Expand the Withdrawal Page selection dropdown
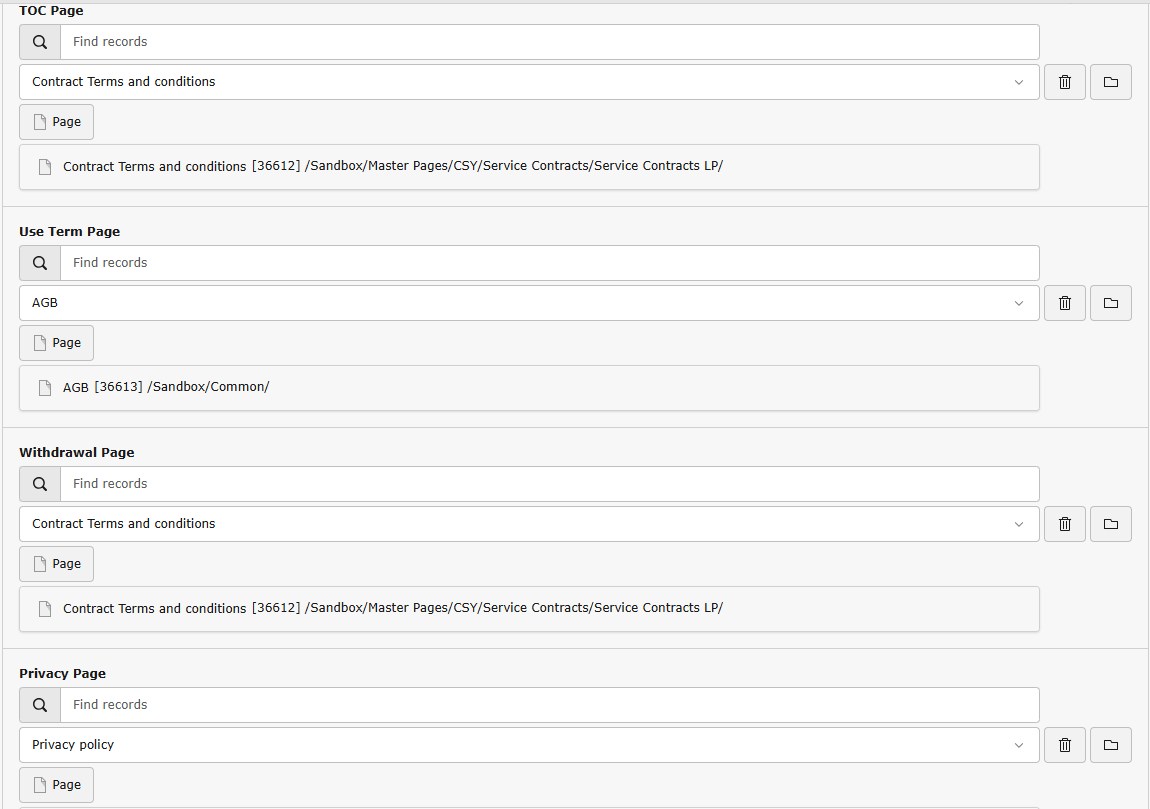Viewport: 1150px width, 809px height. click(528, 524)
